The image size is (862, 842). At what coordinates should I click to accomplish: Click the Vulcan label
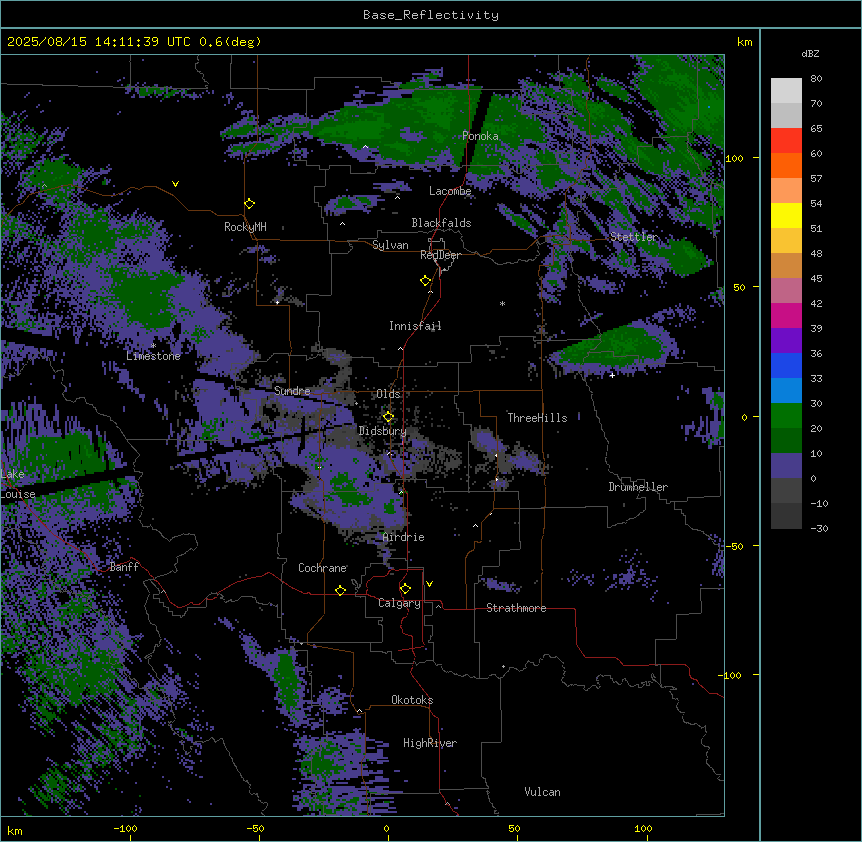[x=543, y=792]
